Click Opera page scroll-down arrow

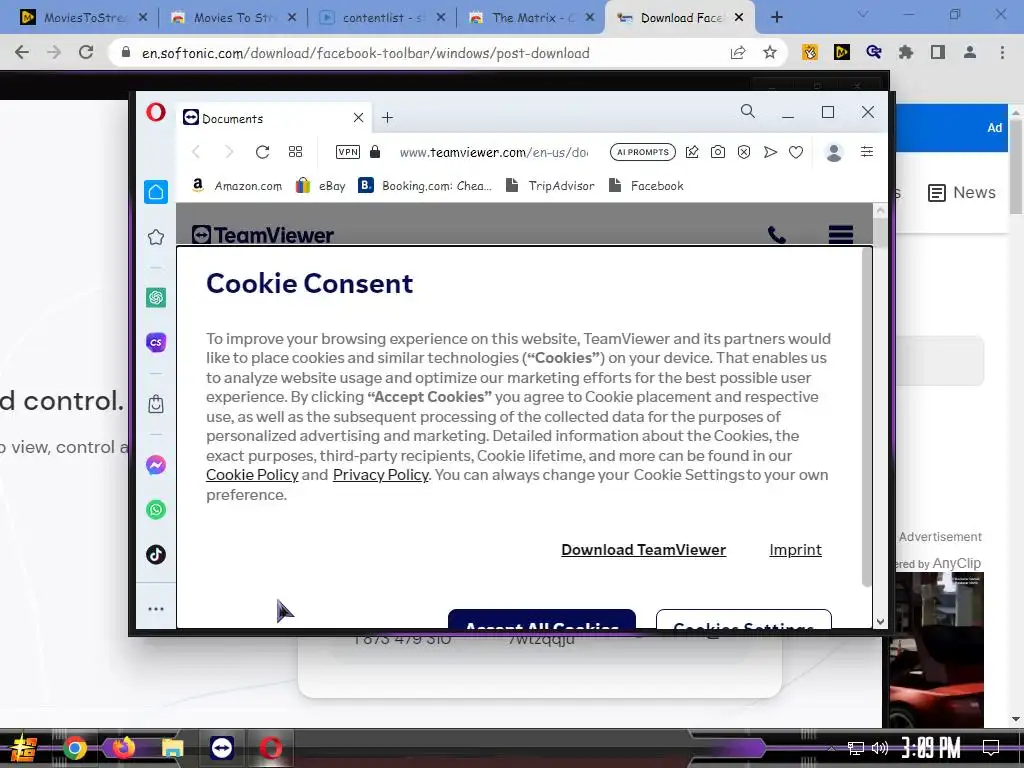880,622
